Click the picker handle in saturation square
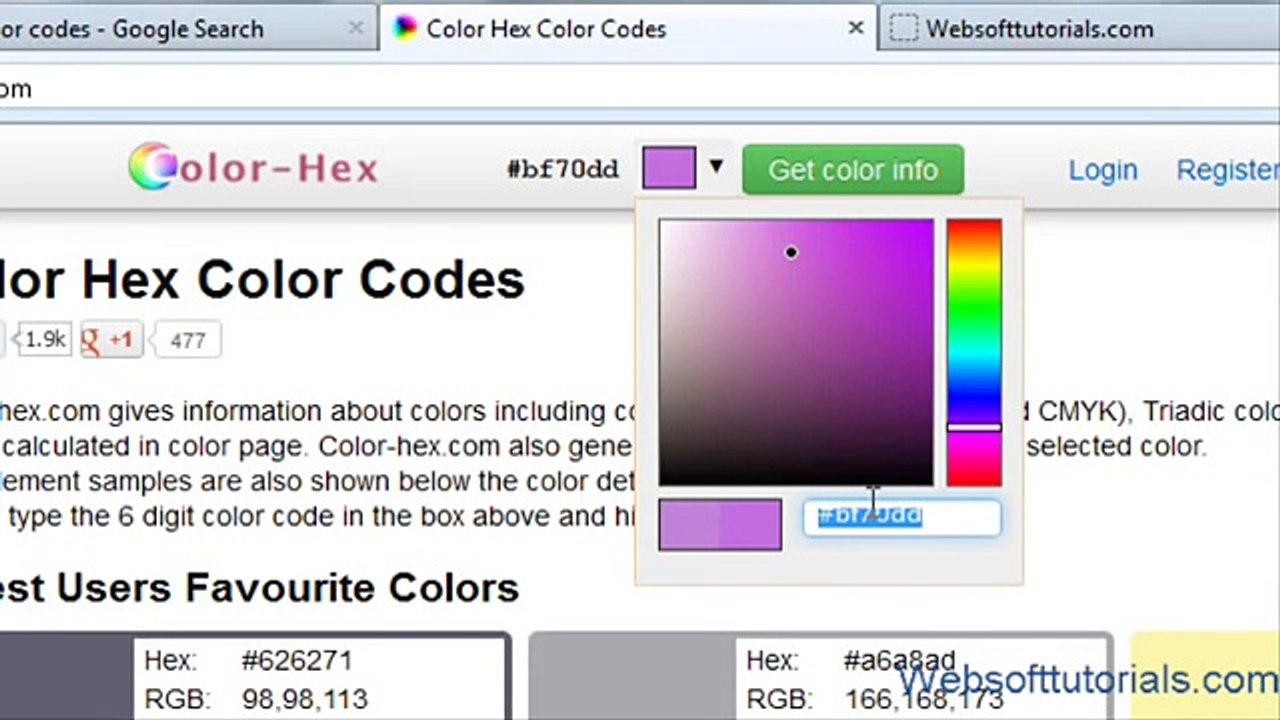 click(791, 253)
